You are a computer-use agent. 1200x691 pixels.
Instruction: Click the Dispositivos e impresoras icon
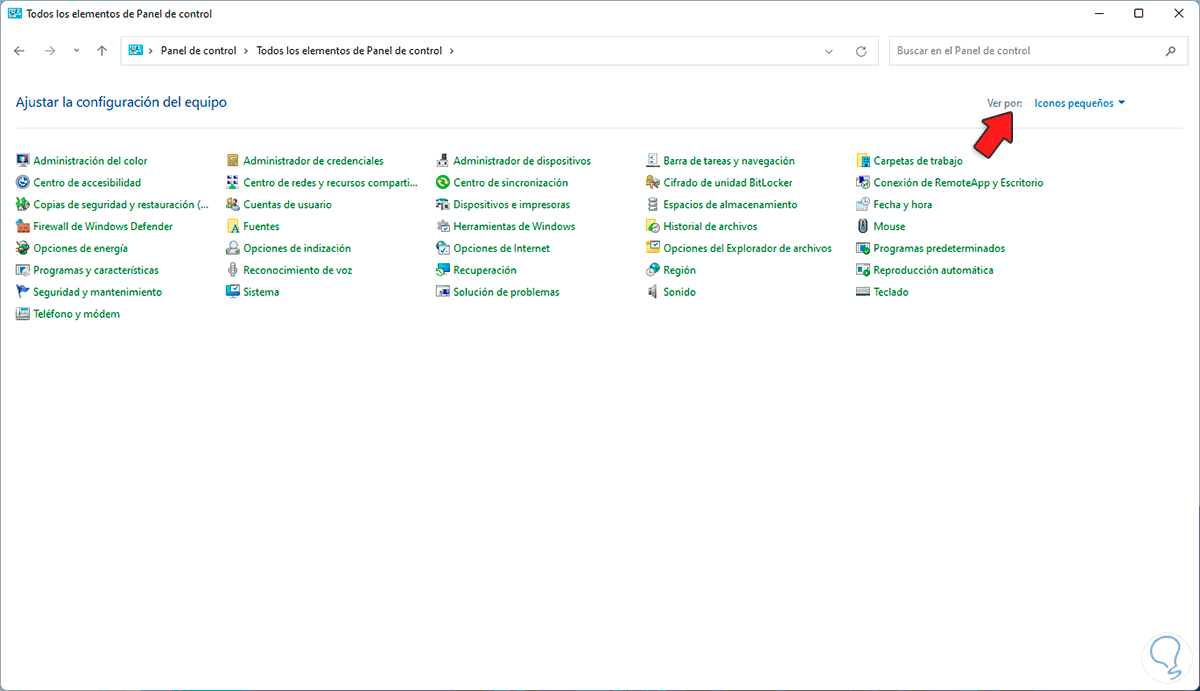click(443, 204)
